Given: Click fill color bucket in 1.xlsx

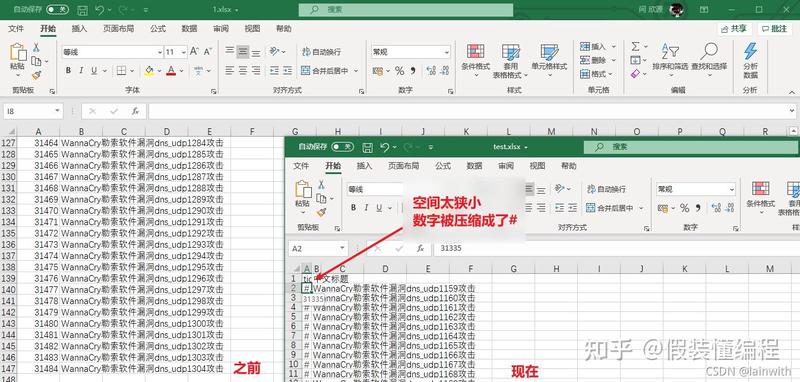Looking at the screenshot, I should point(149,71).
